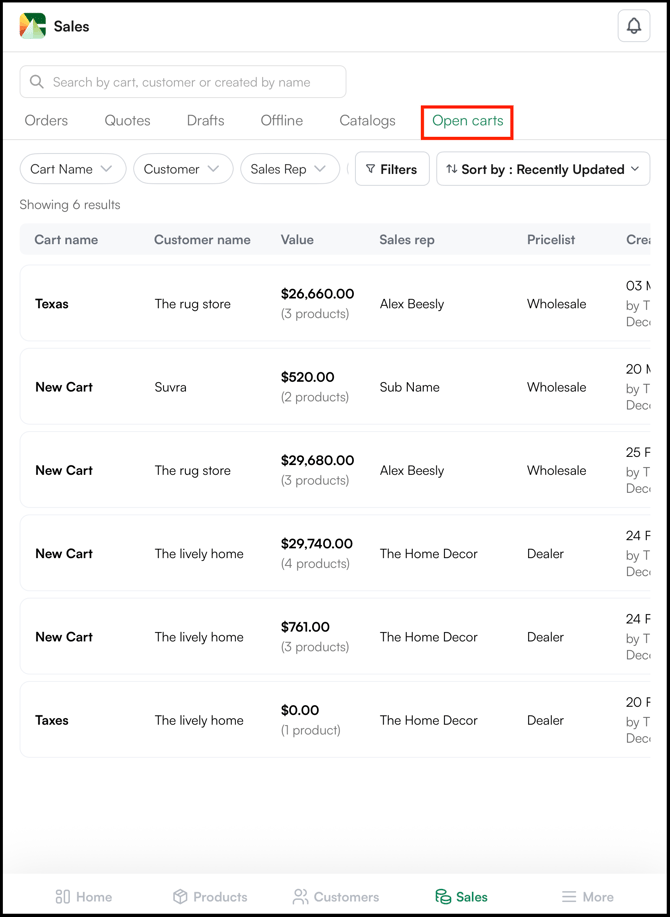Focus the cart search field
Screen dimensions: 670x917
[x=183, y=82]
